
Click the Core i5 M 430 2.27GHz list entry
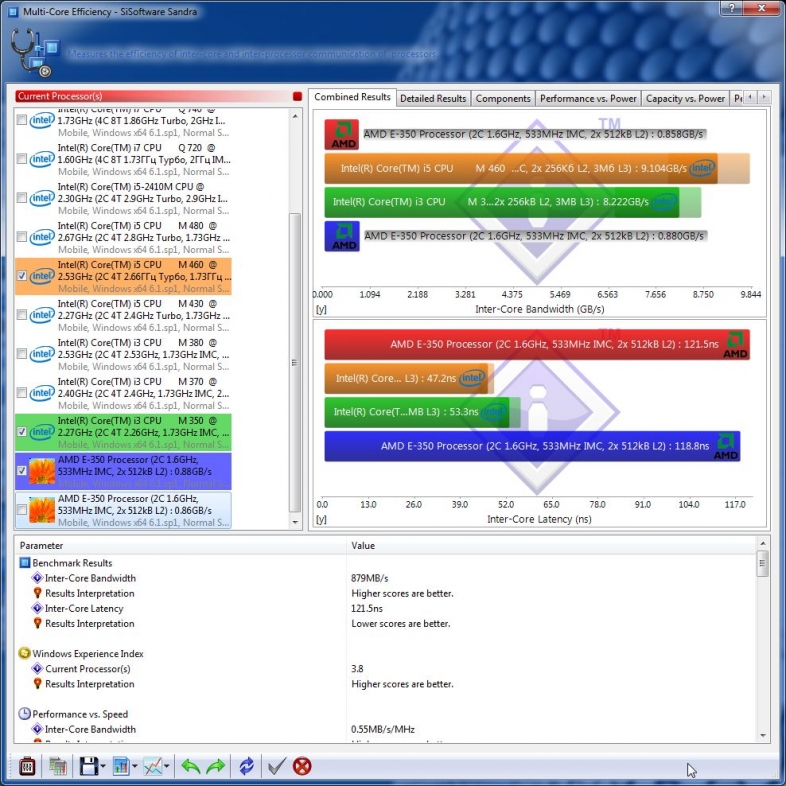pos(123,315)
